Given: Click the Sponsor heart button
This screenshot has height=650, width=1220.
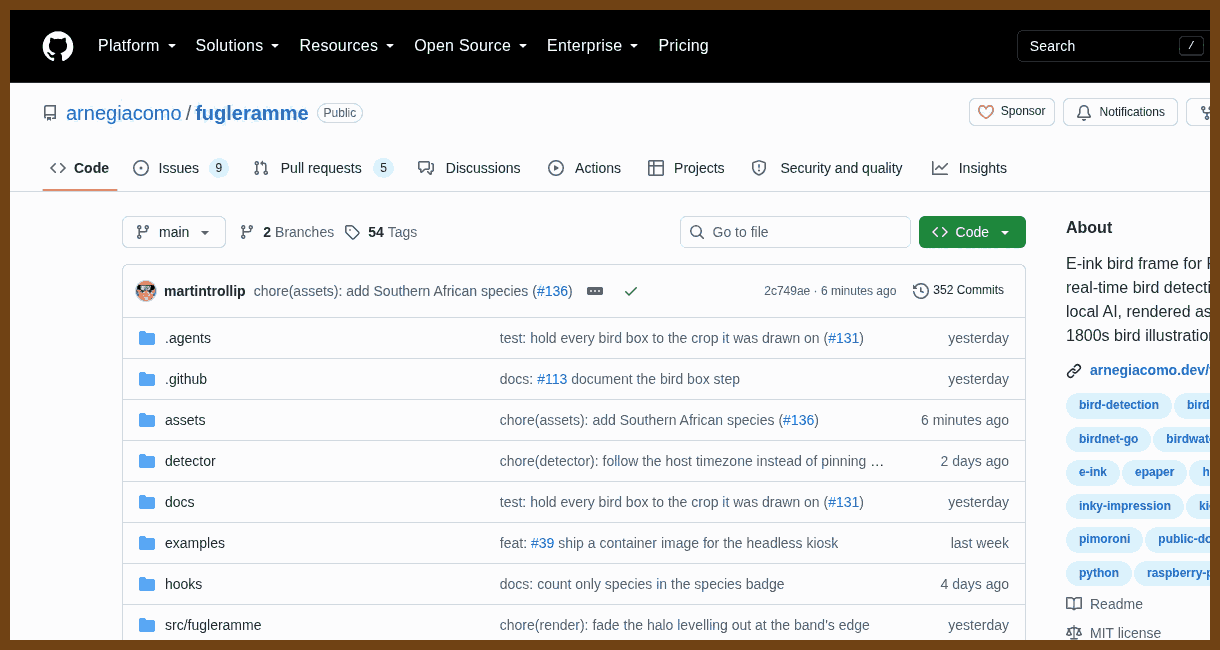Looking at the screenshot, I should click(x=1012, y=112).
